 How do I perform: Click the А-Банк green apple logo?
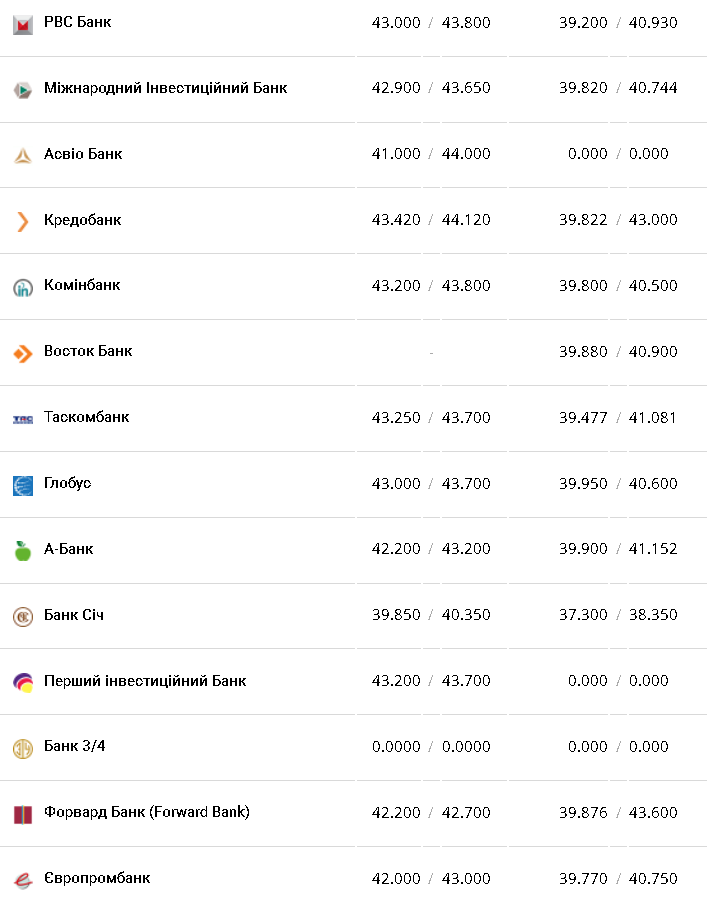(23, 551)
